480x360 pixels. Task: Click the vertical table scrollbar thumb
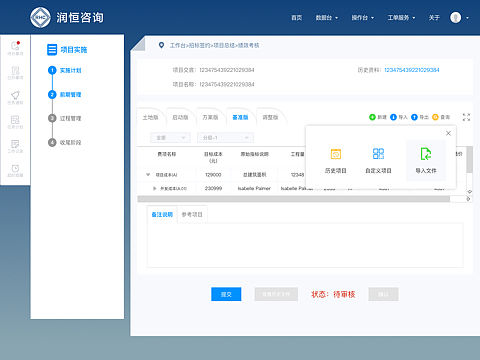(x=469, y=159)
